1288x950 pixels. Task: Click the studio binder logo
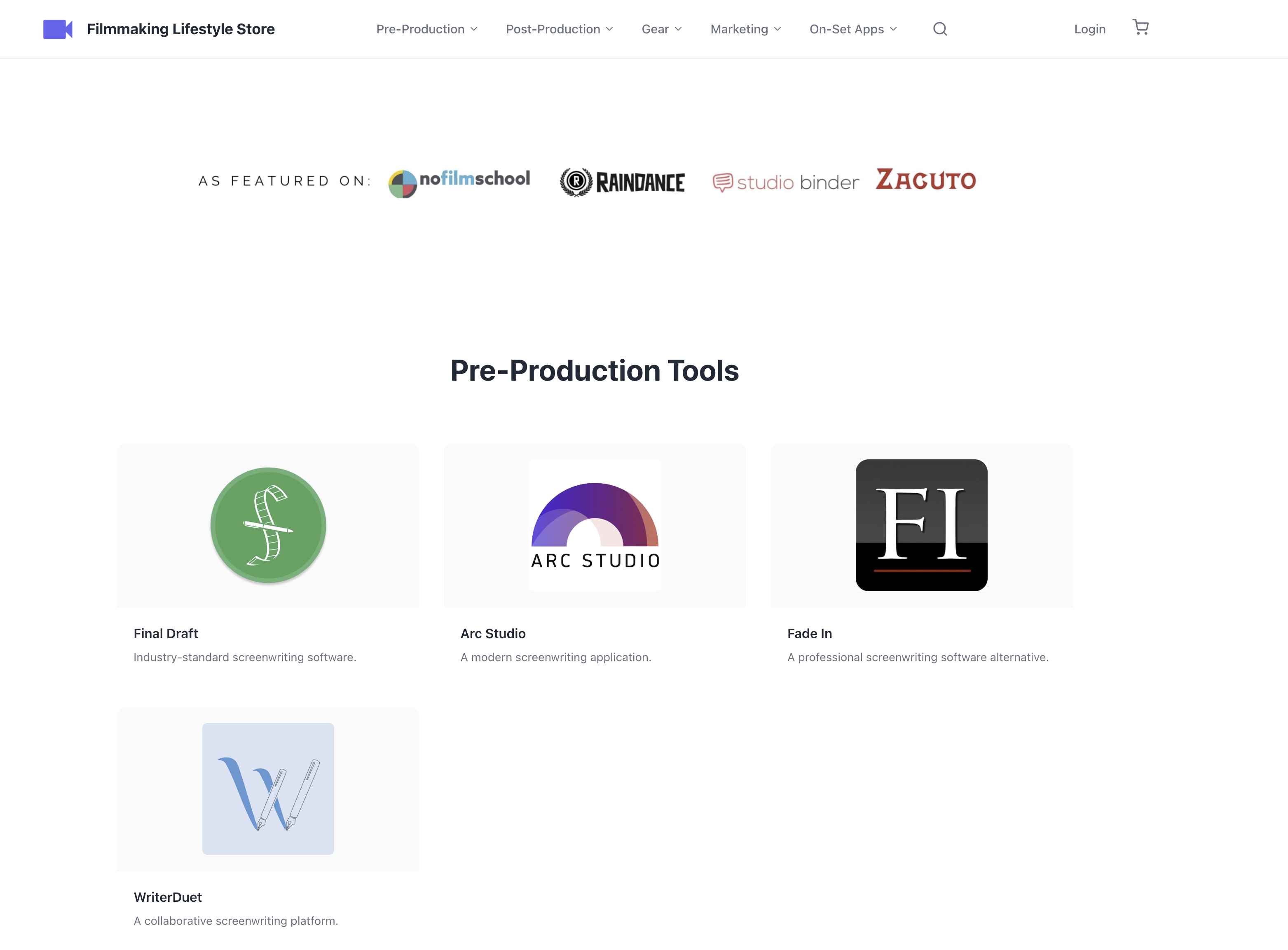coord(785,182)
